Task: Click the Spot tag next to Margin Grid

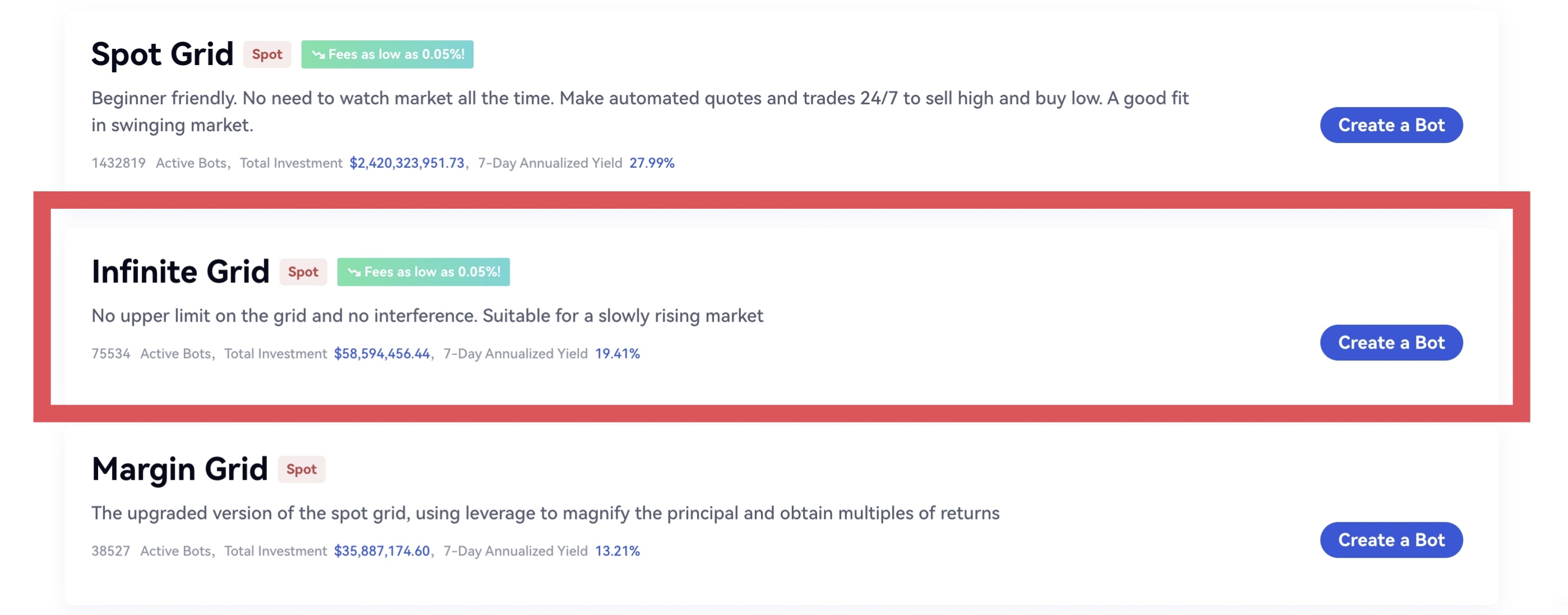Action: (301, 470)
